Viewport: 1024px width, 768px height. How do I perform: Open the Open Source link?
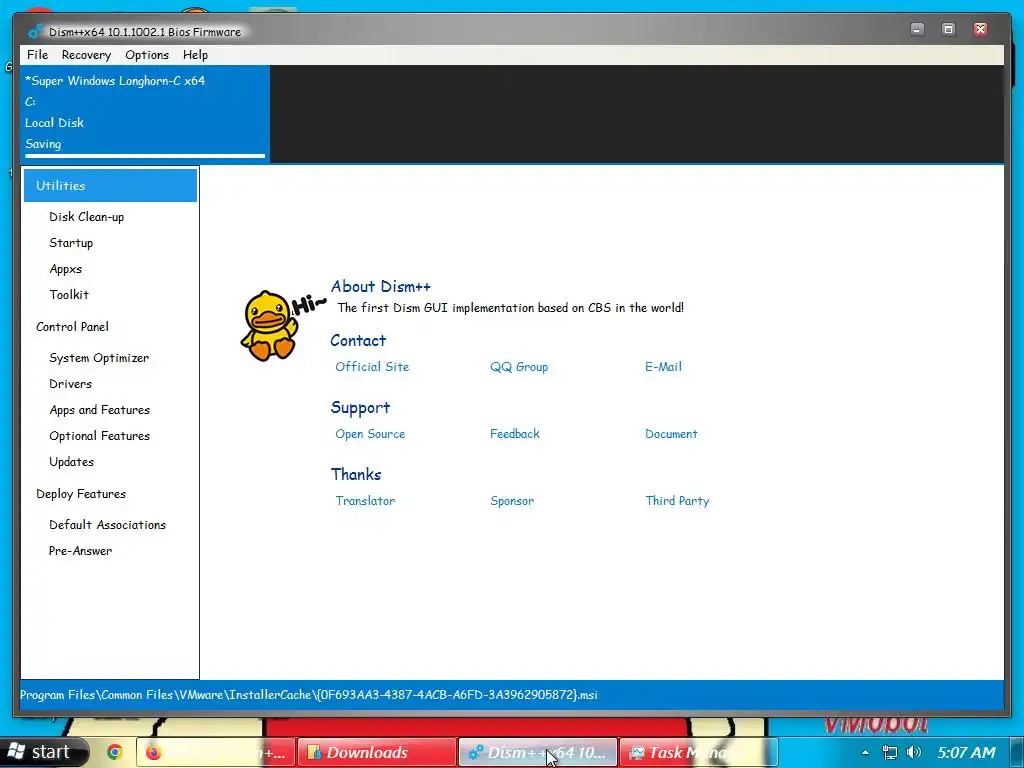click(x=370, y=434)
